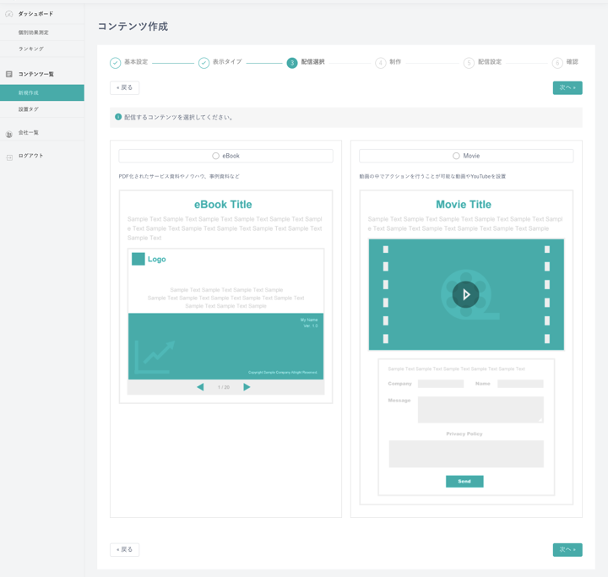
Task: Click the コンテンツ一覧 list icon in sidebar
Action: 9,74
